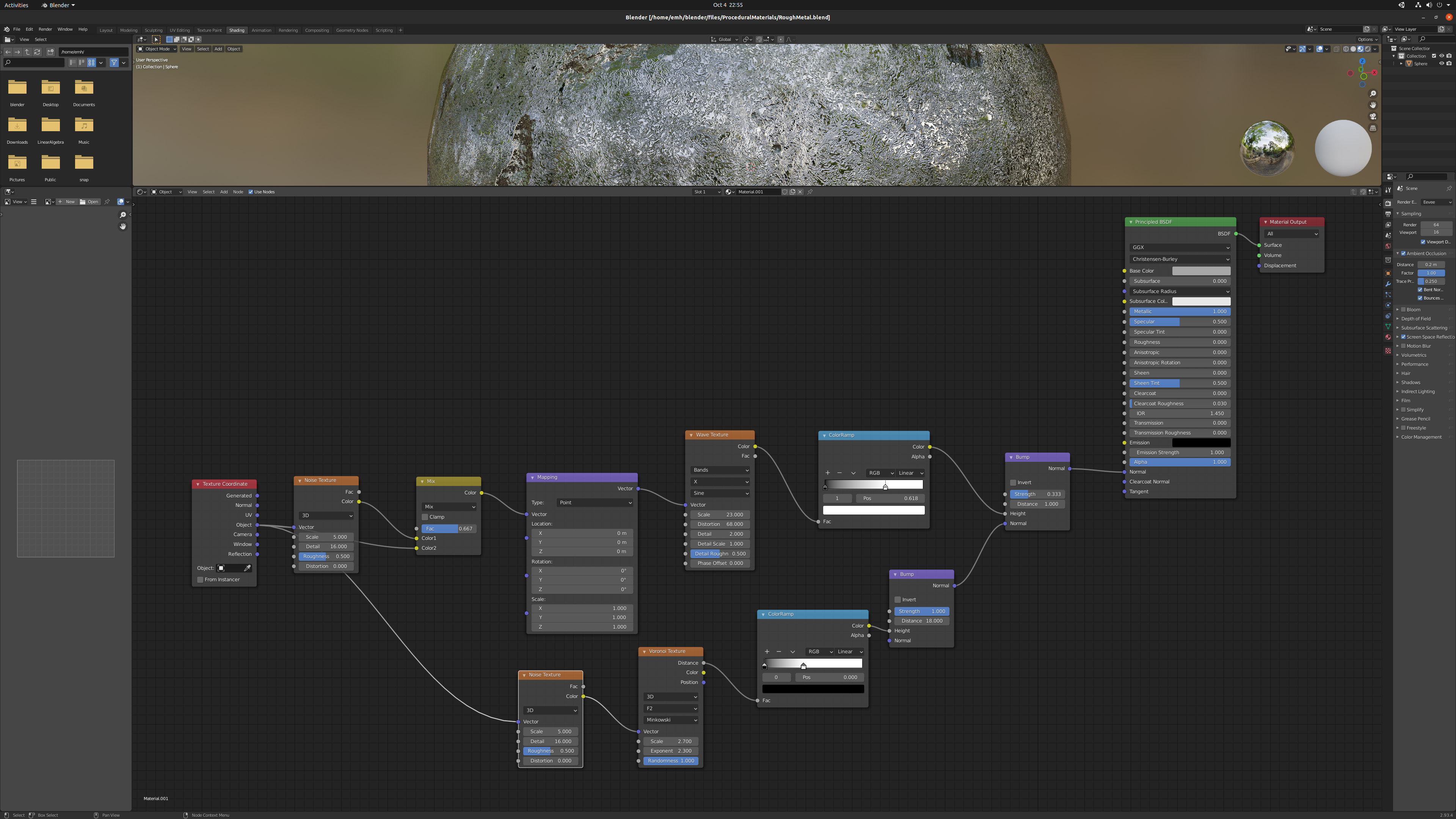Enable Invert on the lower Bump node

pos(897,600)
